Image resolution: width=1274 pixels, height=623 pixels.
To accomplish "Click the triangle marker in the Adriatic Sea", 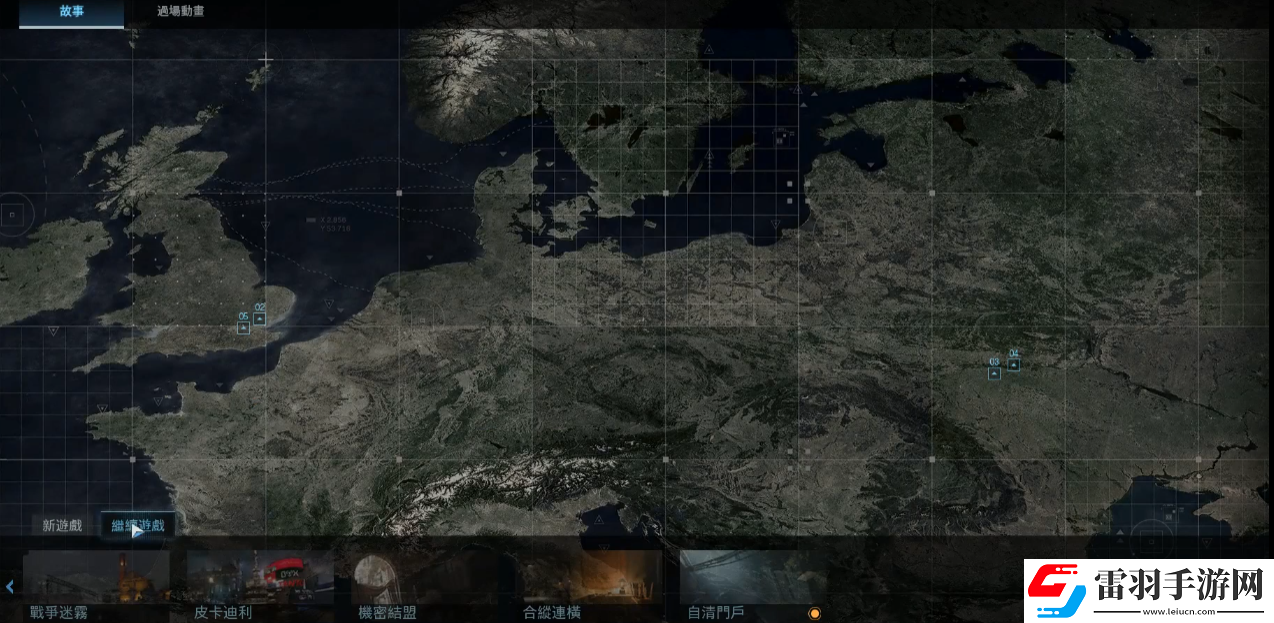I will click(x=597, y=519).
